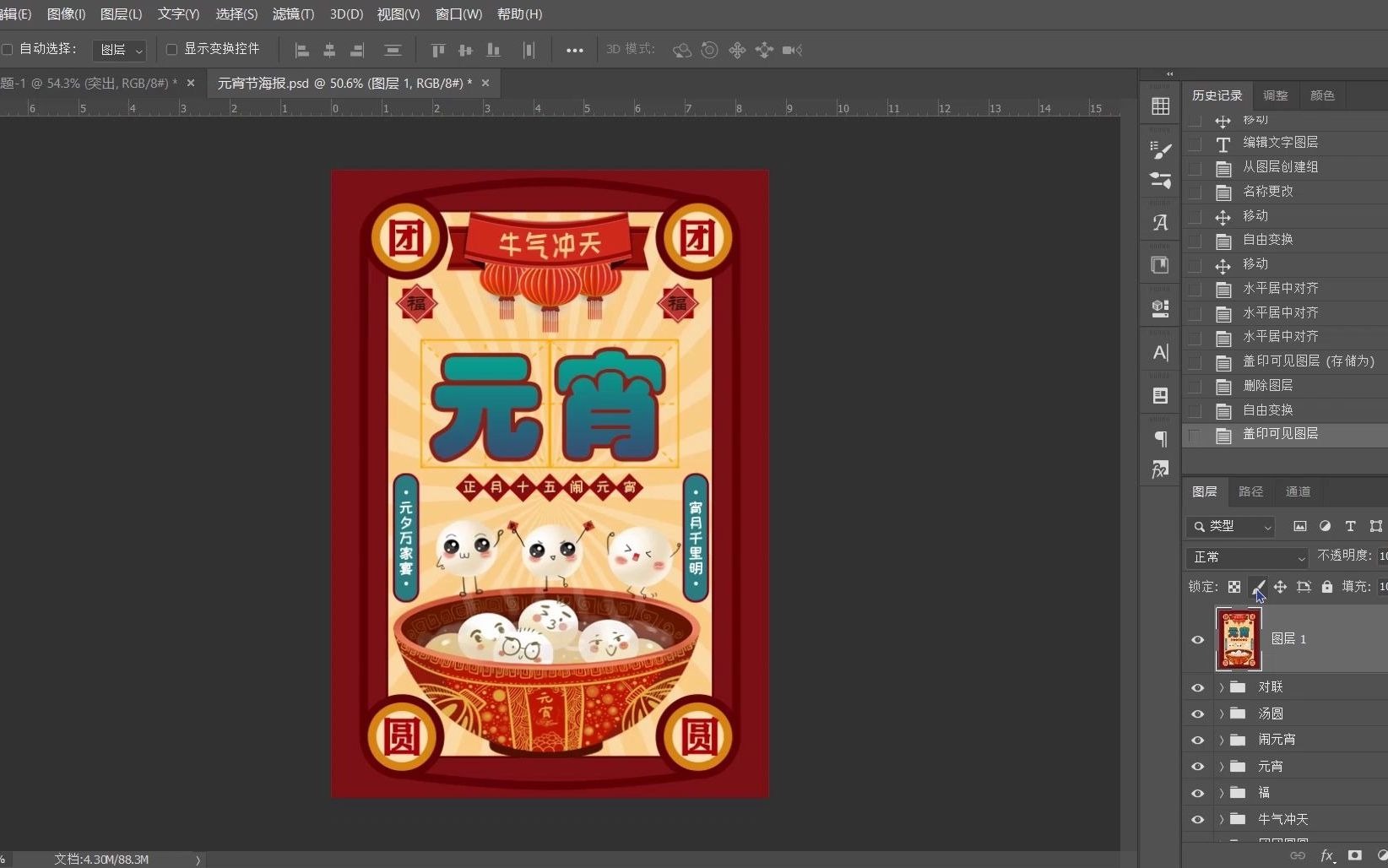
Task: Expand the 汤圆 layer group
Action: (1221, 714)
